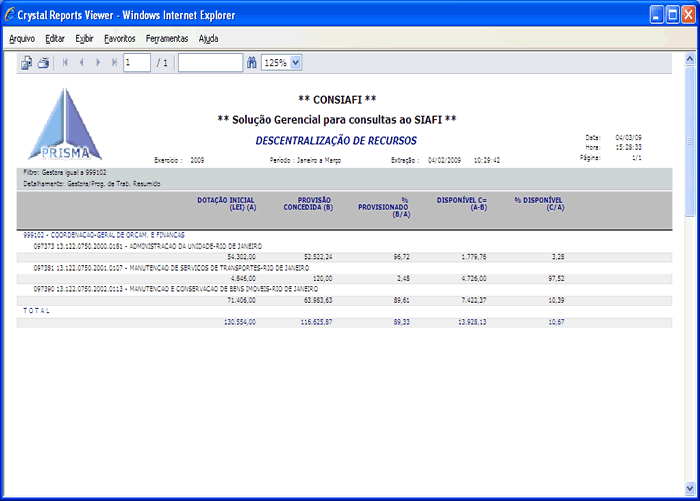Click the value 97,52
This screenshot has height=501, width=700.
(556, 278)
